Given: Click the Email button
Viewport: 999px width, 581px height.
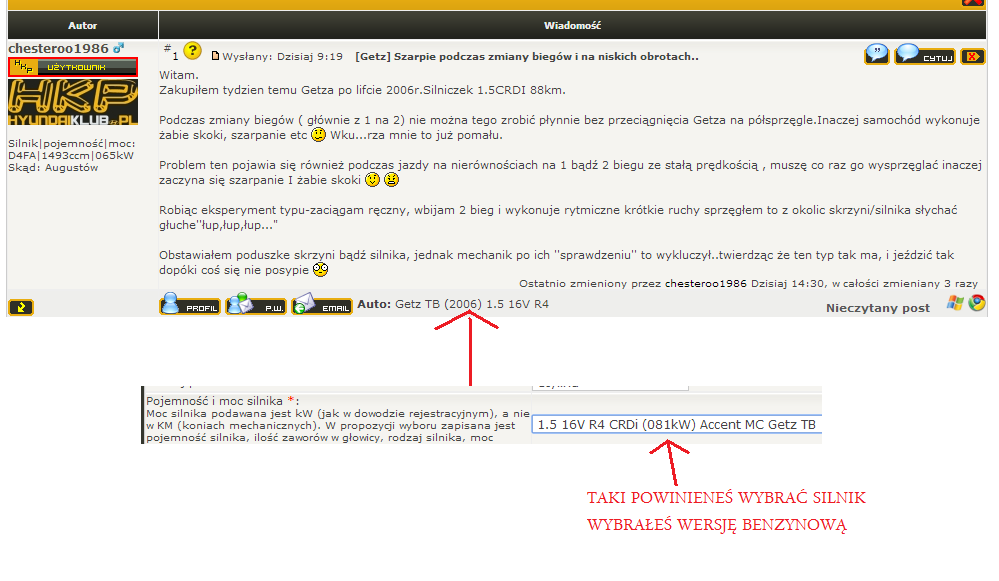Looking at the screenshot, I should pyautogui.click(x=322, y=304).
